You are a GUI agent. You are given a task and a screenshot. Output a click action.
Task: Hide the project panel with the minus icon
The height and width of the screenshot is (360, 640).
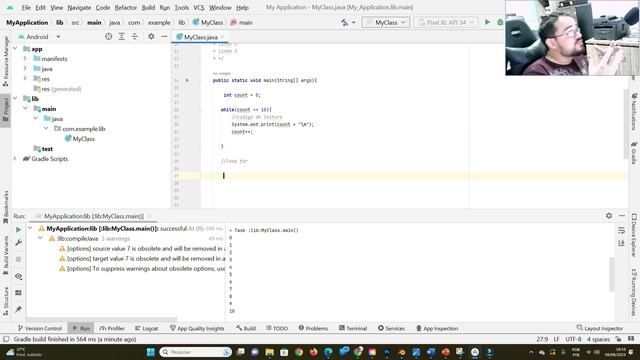pos(164,37)
